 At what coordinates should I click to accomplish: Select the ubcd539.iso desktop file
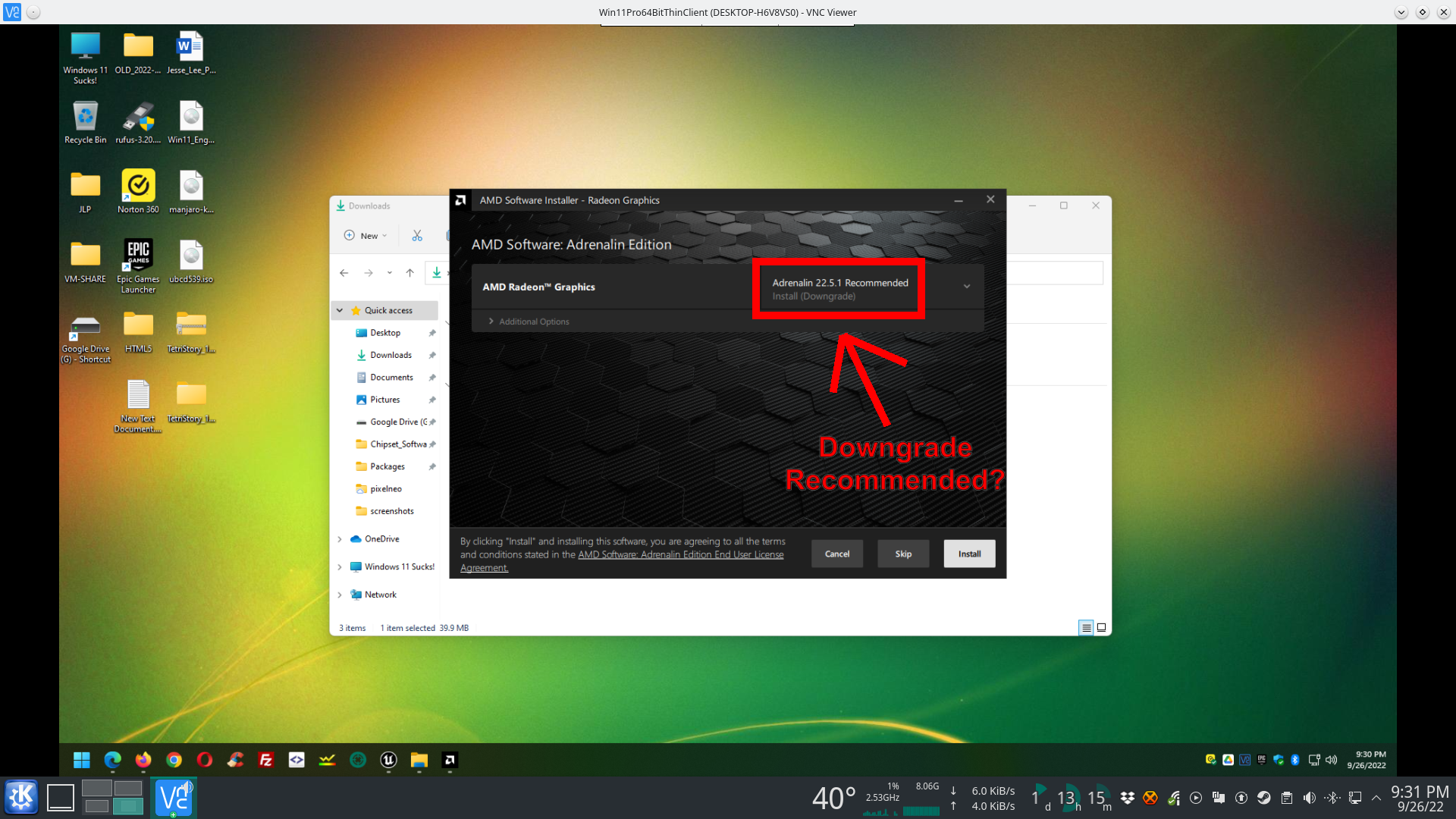click(191, 262)
